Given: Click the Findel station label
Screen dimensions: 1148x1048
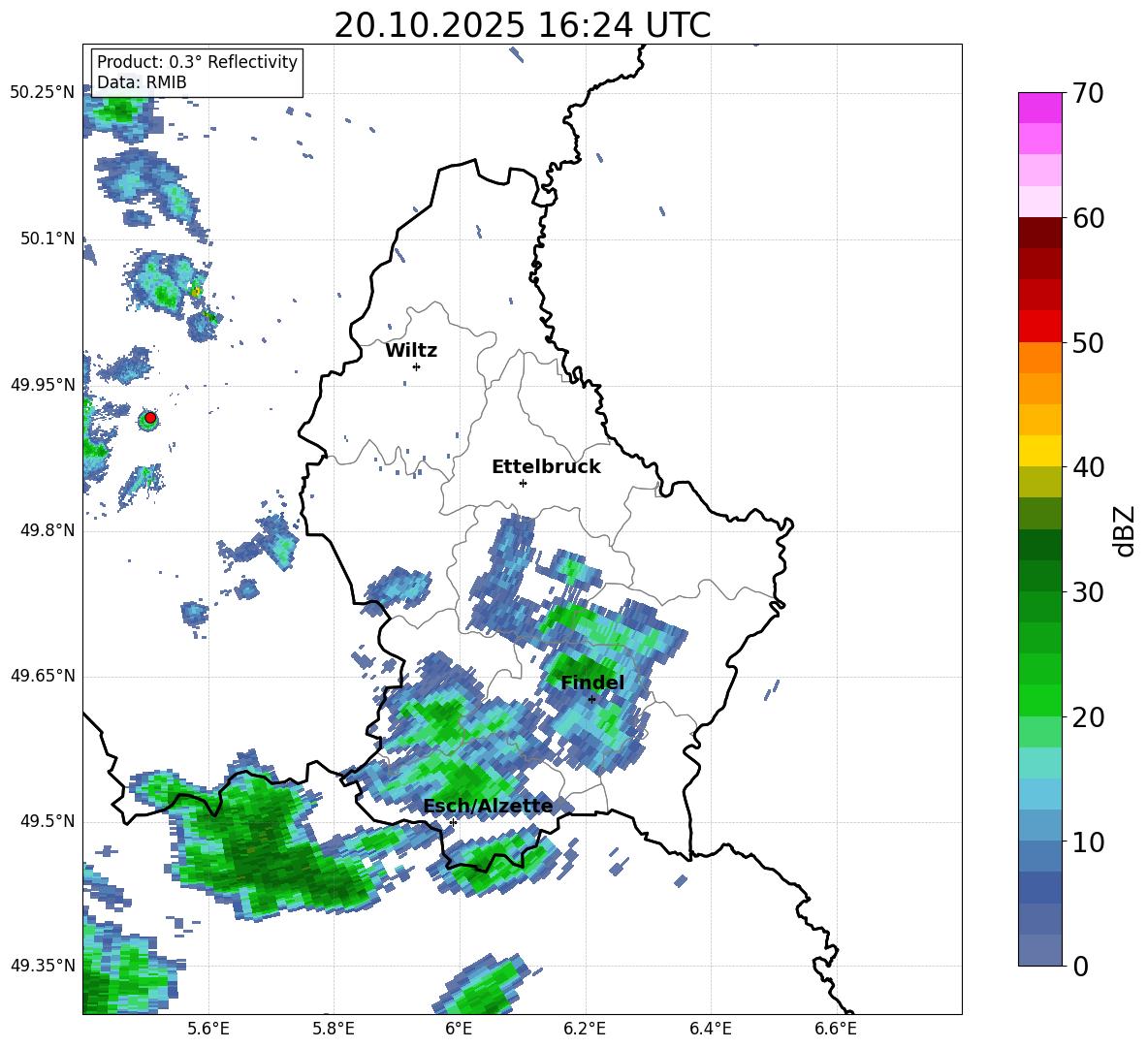Looking at the screenshot, I should pyautogui.click(x=592, y=683).
